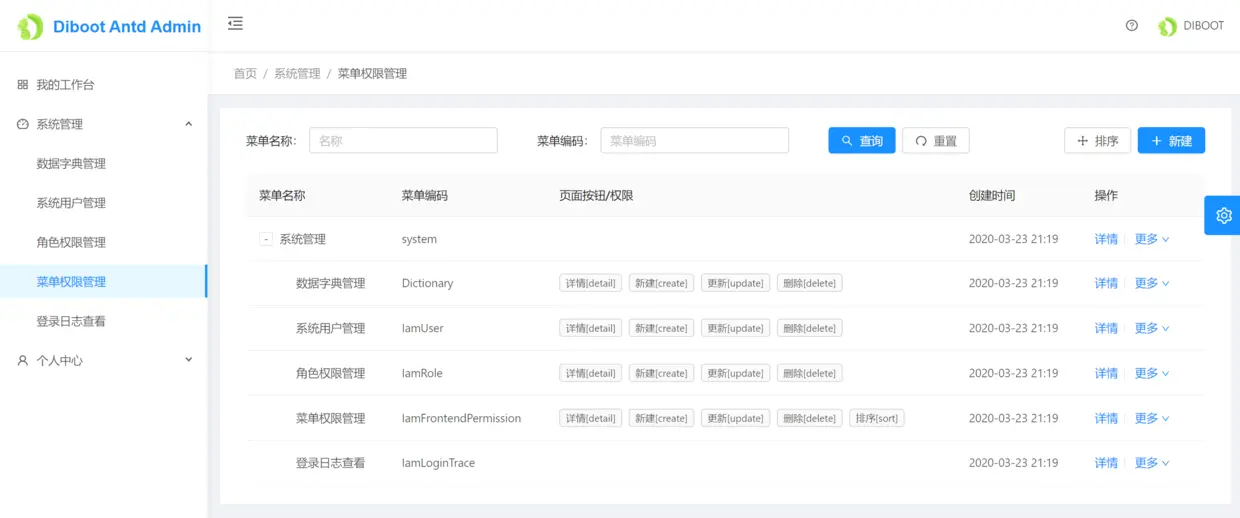Click the 页面按钮/权限 column header

(x=596, y=196)
